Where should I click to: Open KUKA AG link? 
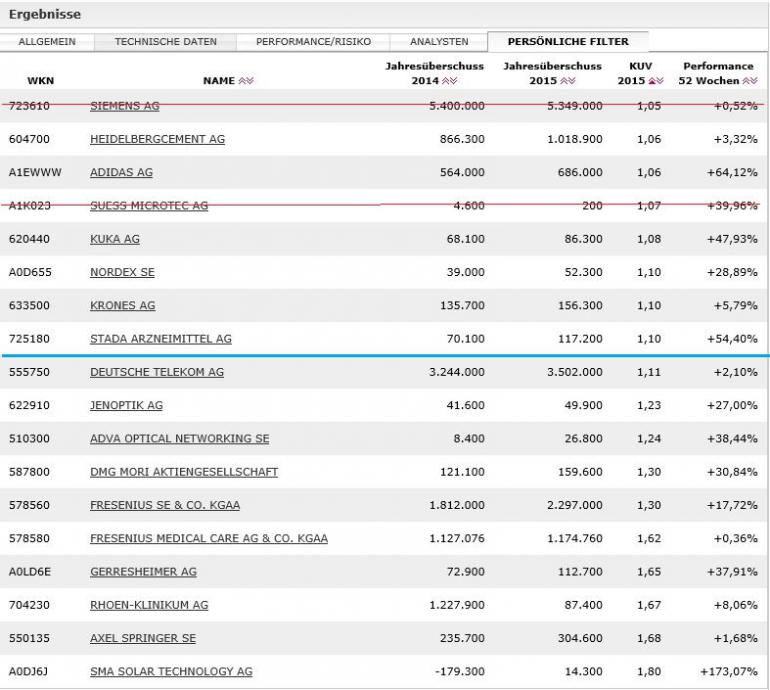coord(115,239)
